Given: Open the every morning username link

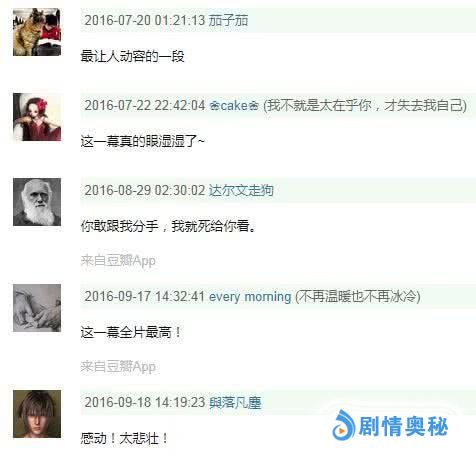Looking at the screenshot, I should click(250, 297).
